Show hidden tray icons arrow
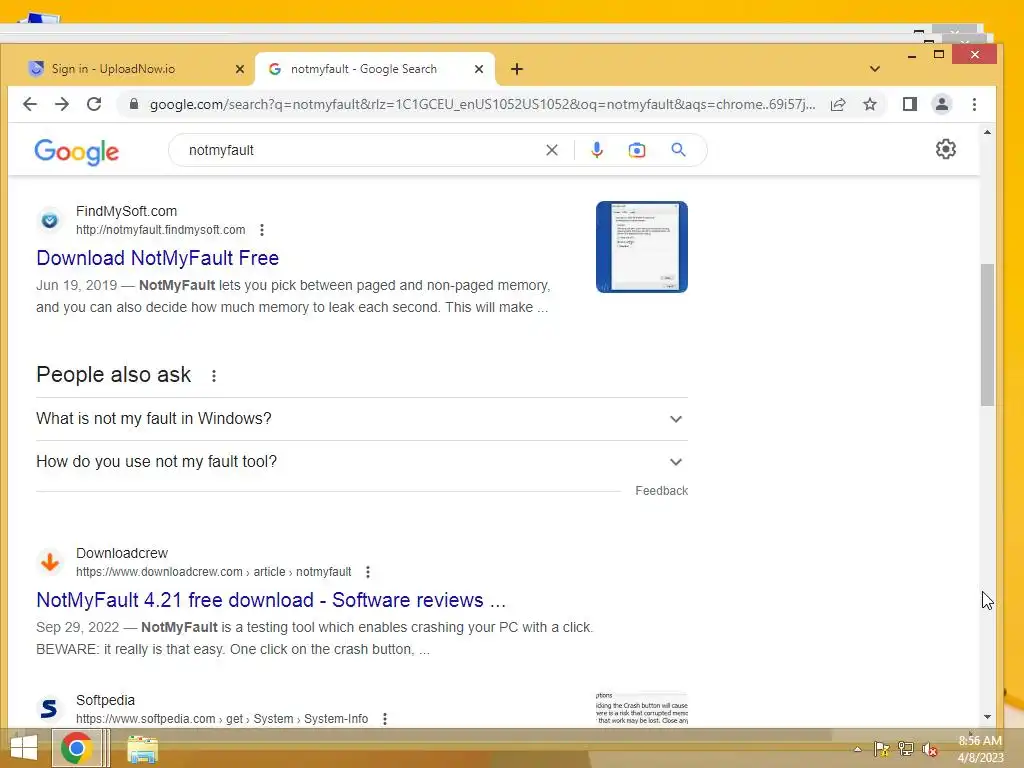Viewport: 1024px width, 768px height. click(857, 749)
